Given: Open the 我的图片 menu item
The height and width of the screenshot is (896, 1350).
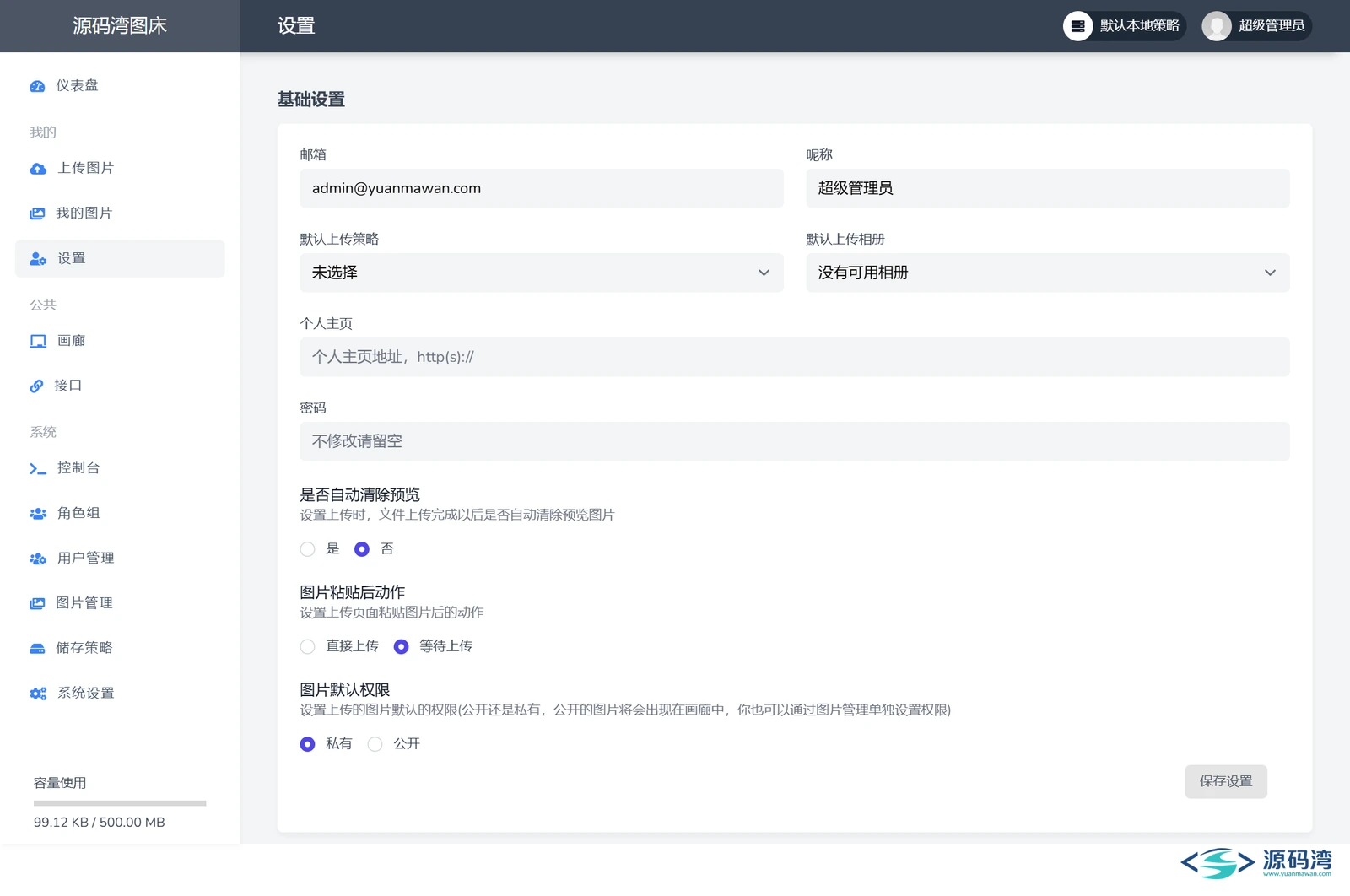Looking at the screenshot, I should (x=120, y=213).
